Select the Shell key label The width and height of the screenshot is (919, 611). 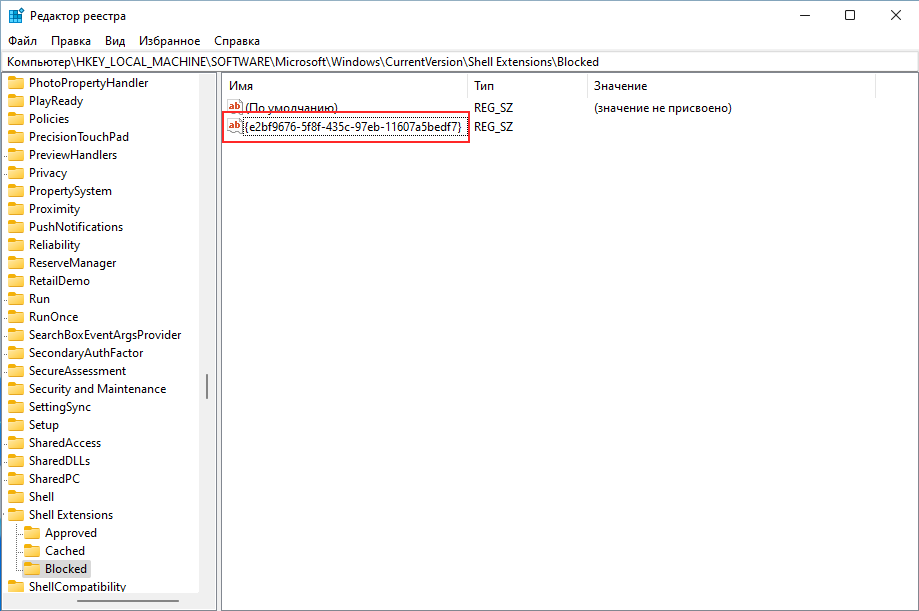(x=42, y=497)
